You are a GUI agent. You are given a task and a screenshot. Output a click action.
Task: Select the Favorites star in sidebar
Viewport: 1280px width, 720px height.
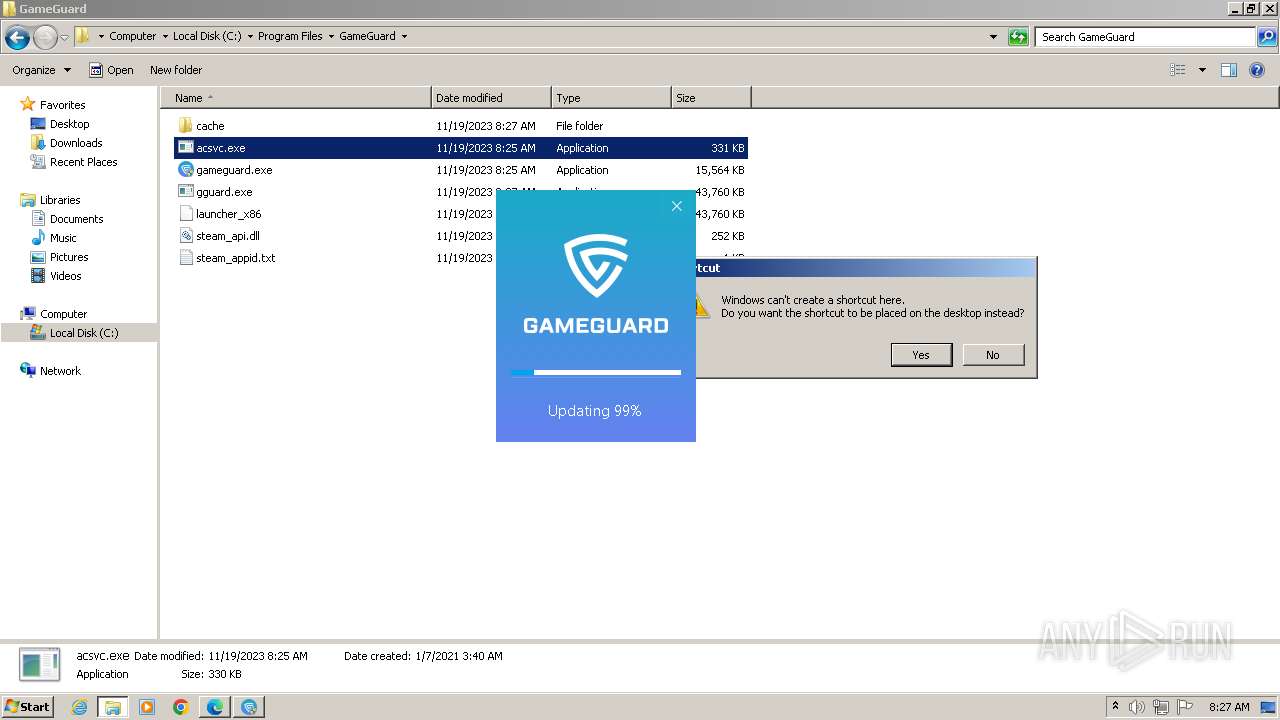click(x=28, y=104)
